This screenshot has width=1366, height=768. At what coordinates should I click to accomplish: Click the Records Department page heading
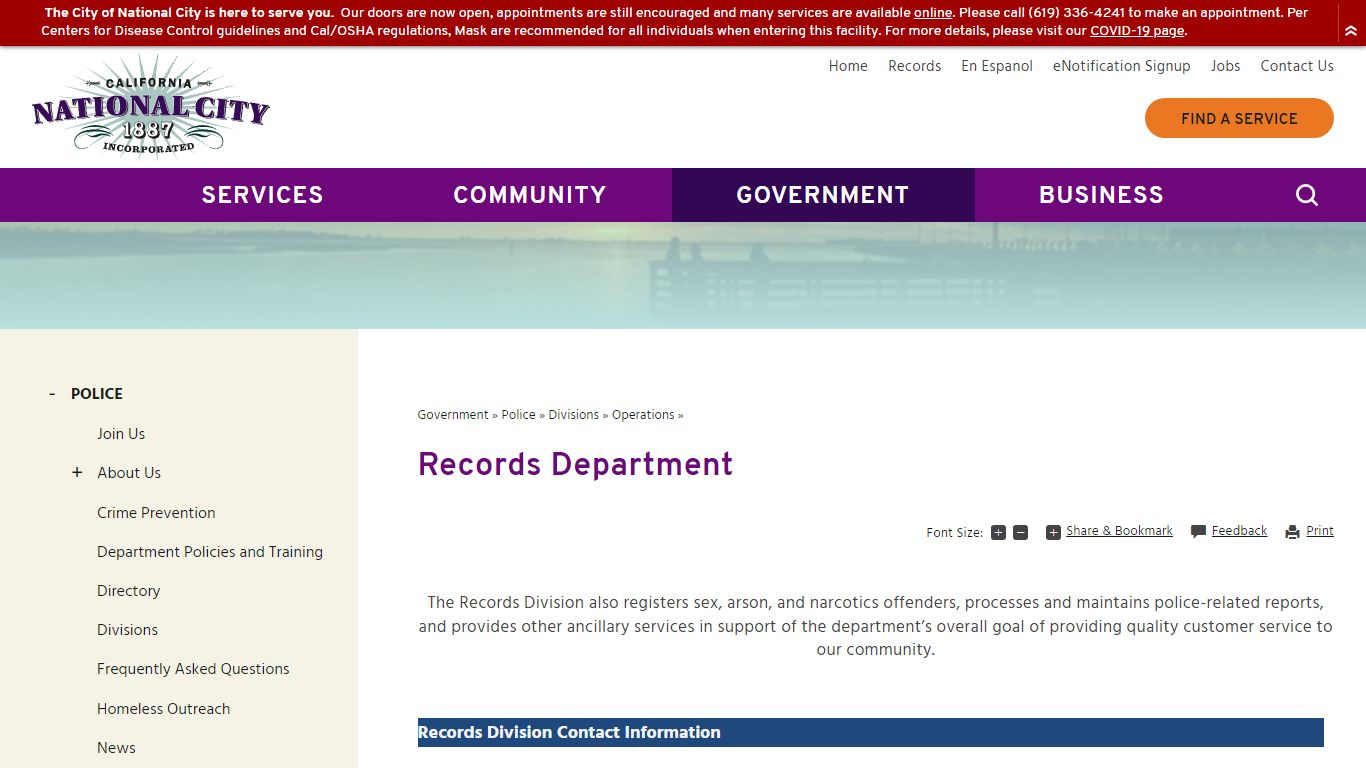click(575, 465)
